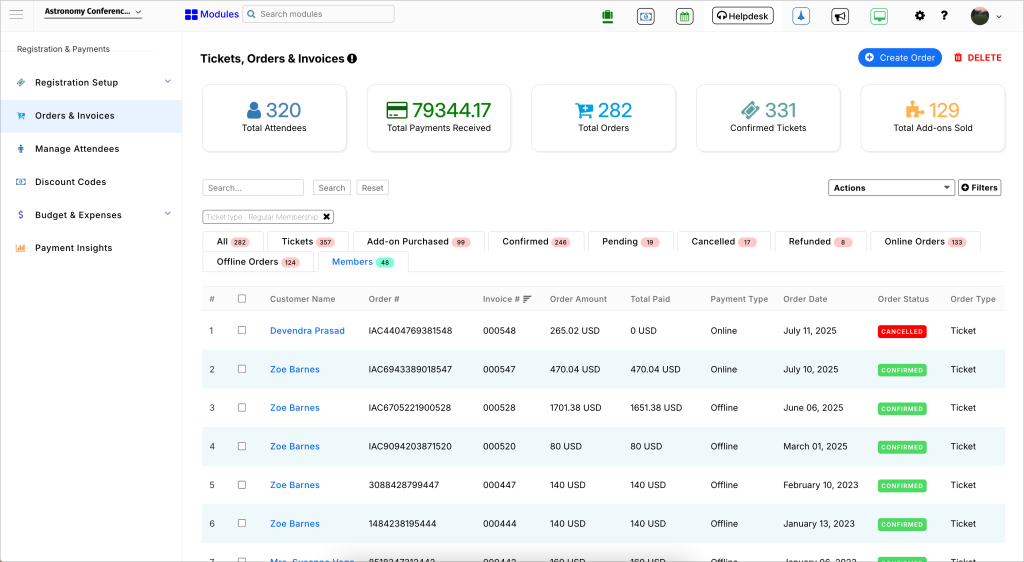Click the Order Date column header
Screen dimensions: 1024x562
805,299
